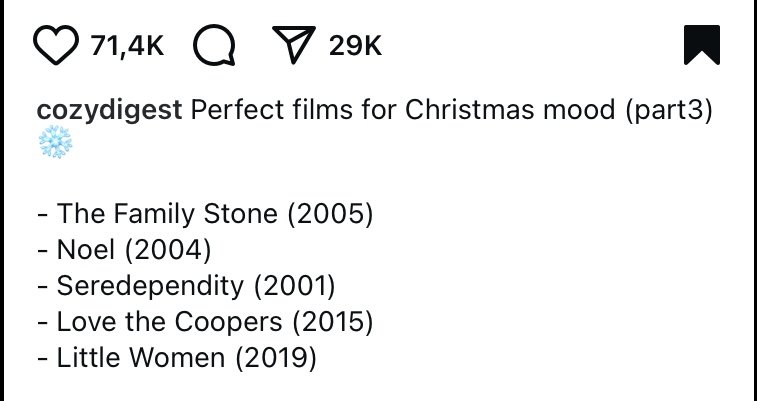Viewport: 757px width, 401px height.
Task: Click the '(part3)' text in the caption
Action: click(x=669, y=111)
